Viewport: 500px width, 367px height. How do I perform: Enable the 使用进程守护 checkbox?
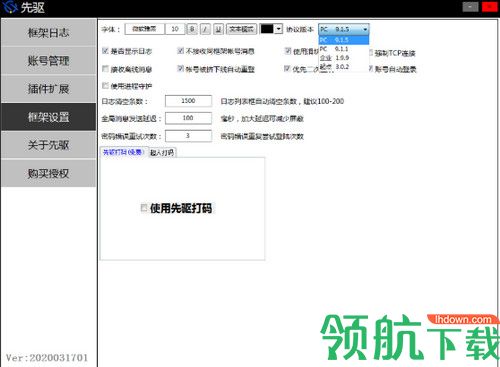[105, 86]
